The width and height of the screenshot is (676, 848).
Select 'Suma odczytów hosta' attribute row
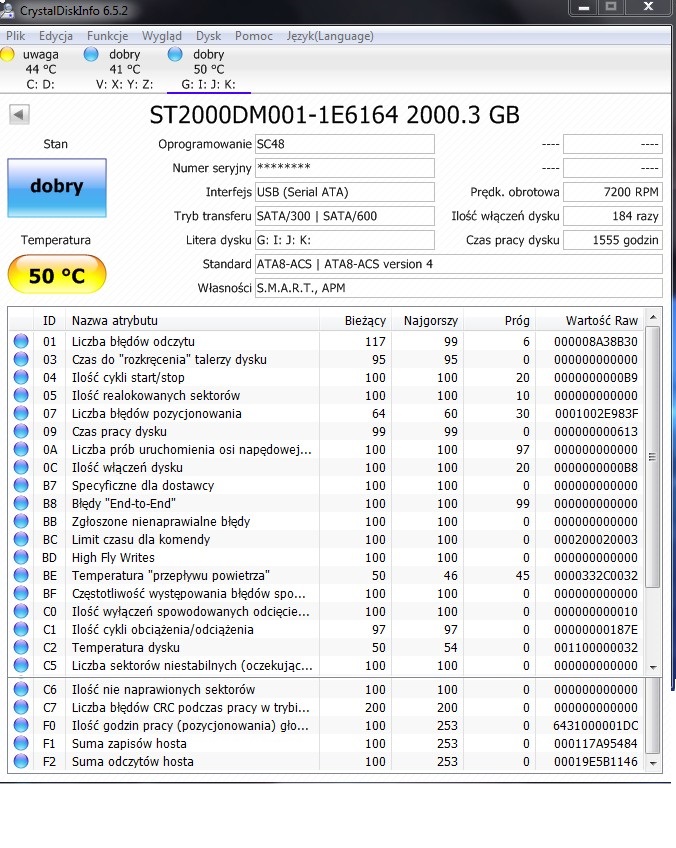coord(327,761)
